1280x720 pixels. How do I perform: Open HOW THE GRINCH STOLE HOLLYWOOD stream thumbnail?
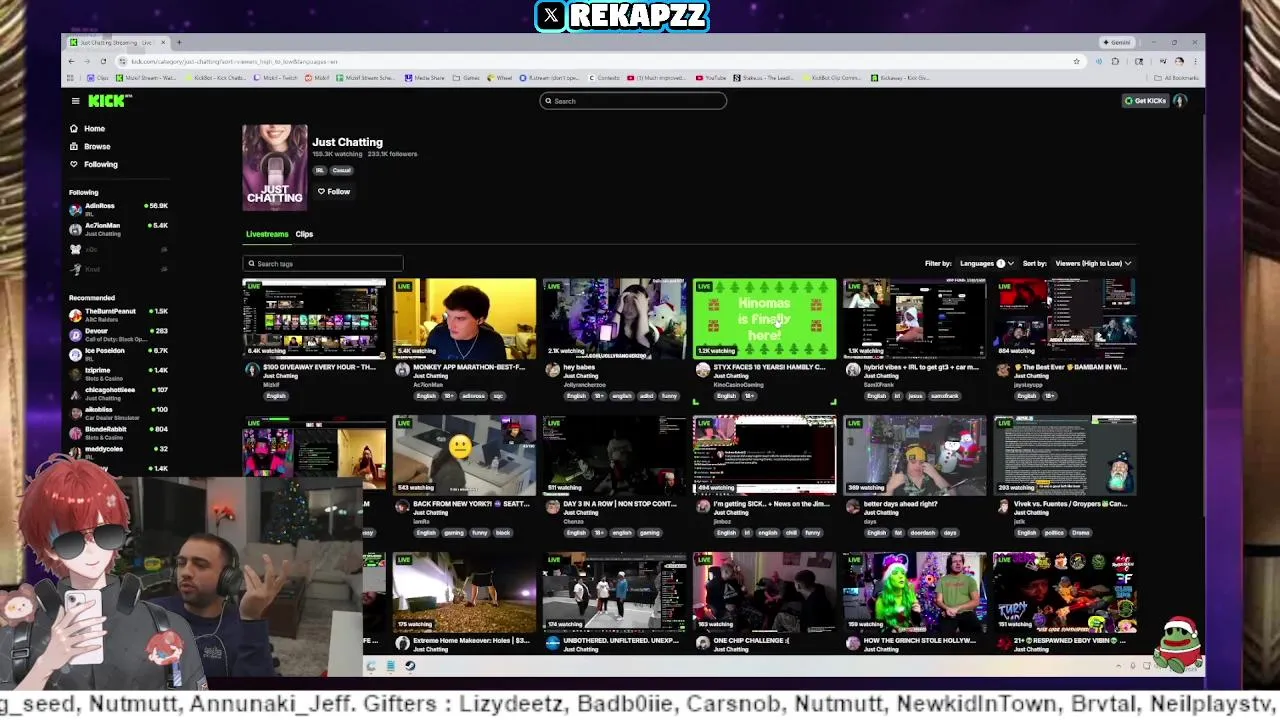coord(914,592)
